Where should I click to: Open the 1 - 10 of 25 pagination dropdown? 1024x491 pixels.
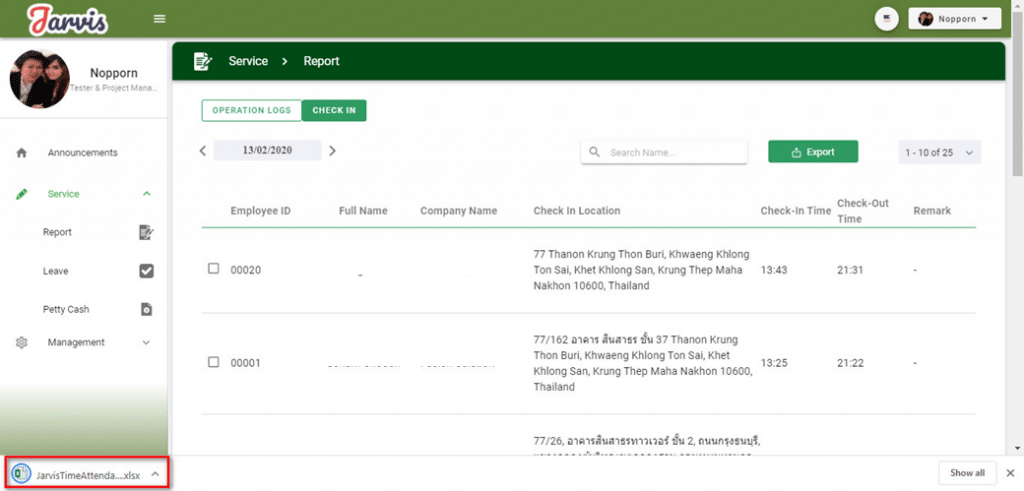(939, 152)
